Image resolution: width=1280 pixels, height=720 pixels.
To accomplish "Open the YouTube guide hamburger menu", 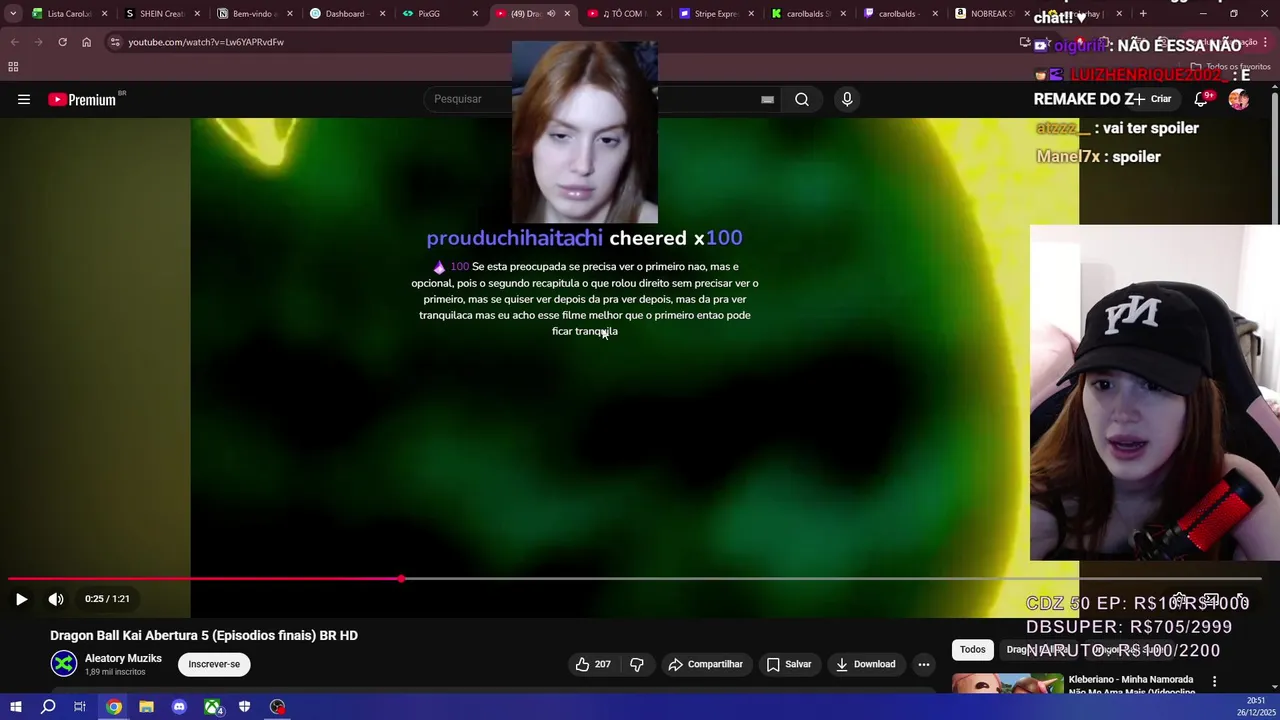I will 24,99.
